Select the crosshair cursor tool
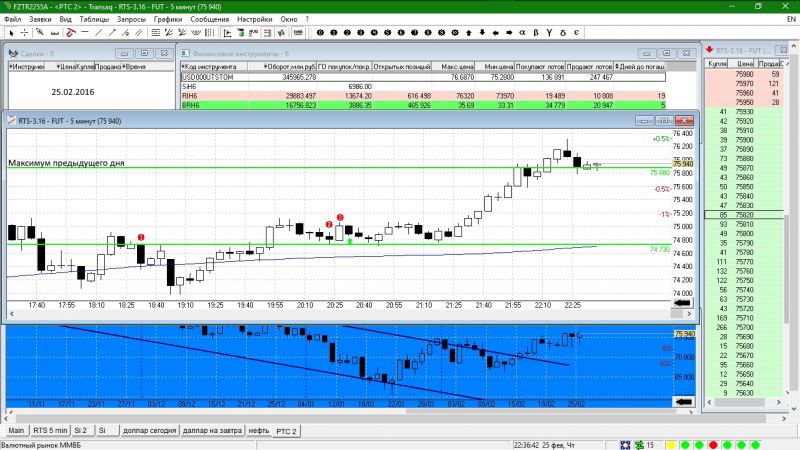Screen dimensions: 800x450 (x=24, y=33)
